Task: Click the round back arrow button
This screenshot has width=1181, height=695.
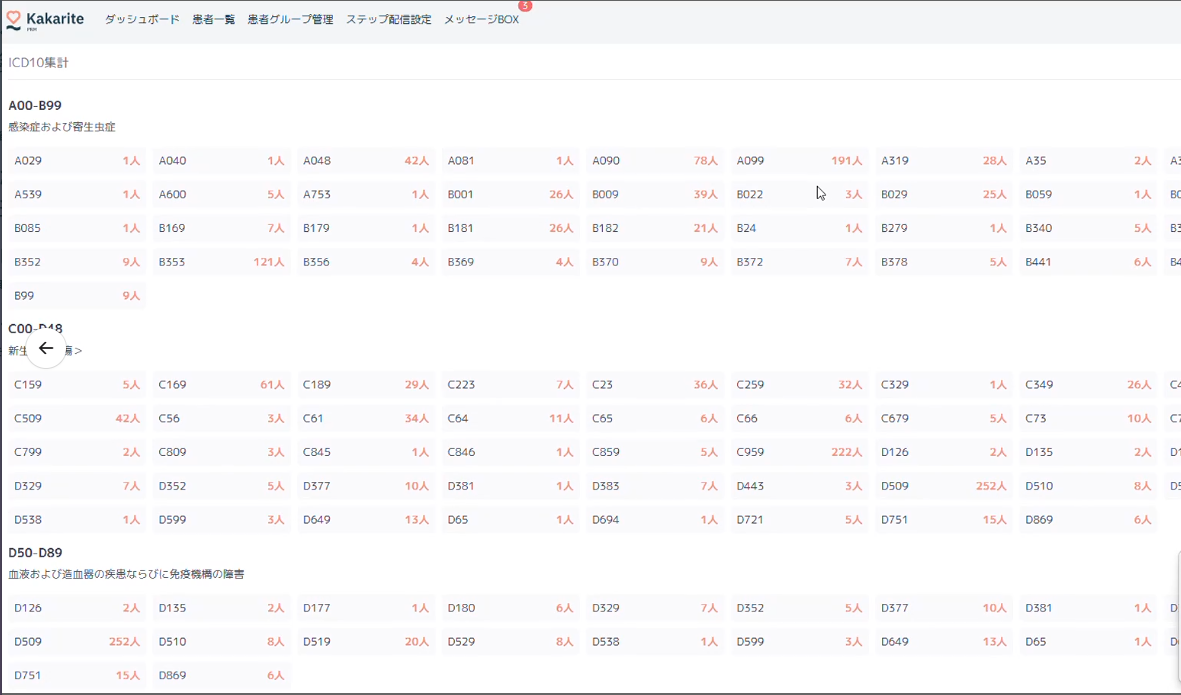Action: pos(46,348)
